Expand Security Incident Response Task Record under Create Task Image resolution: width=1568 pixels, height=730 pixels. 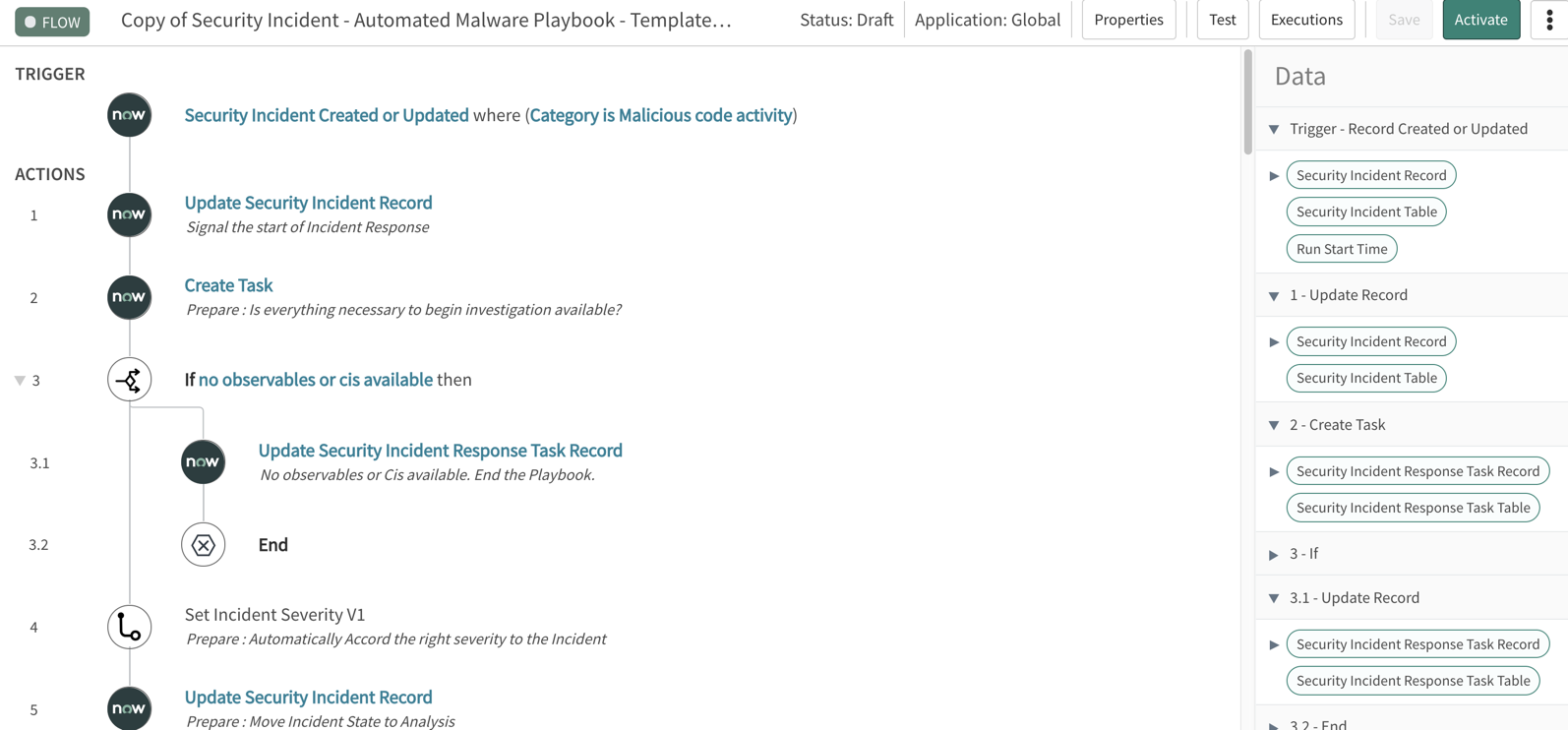(x=1274, y=471)
